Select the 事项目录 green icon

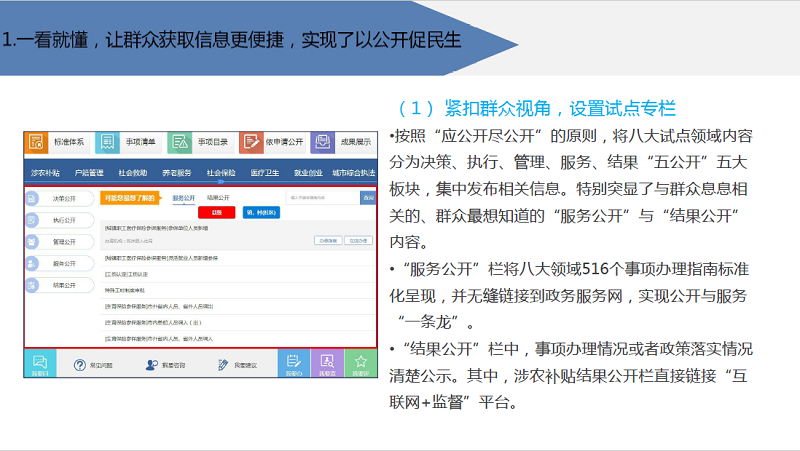[179, 142]
